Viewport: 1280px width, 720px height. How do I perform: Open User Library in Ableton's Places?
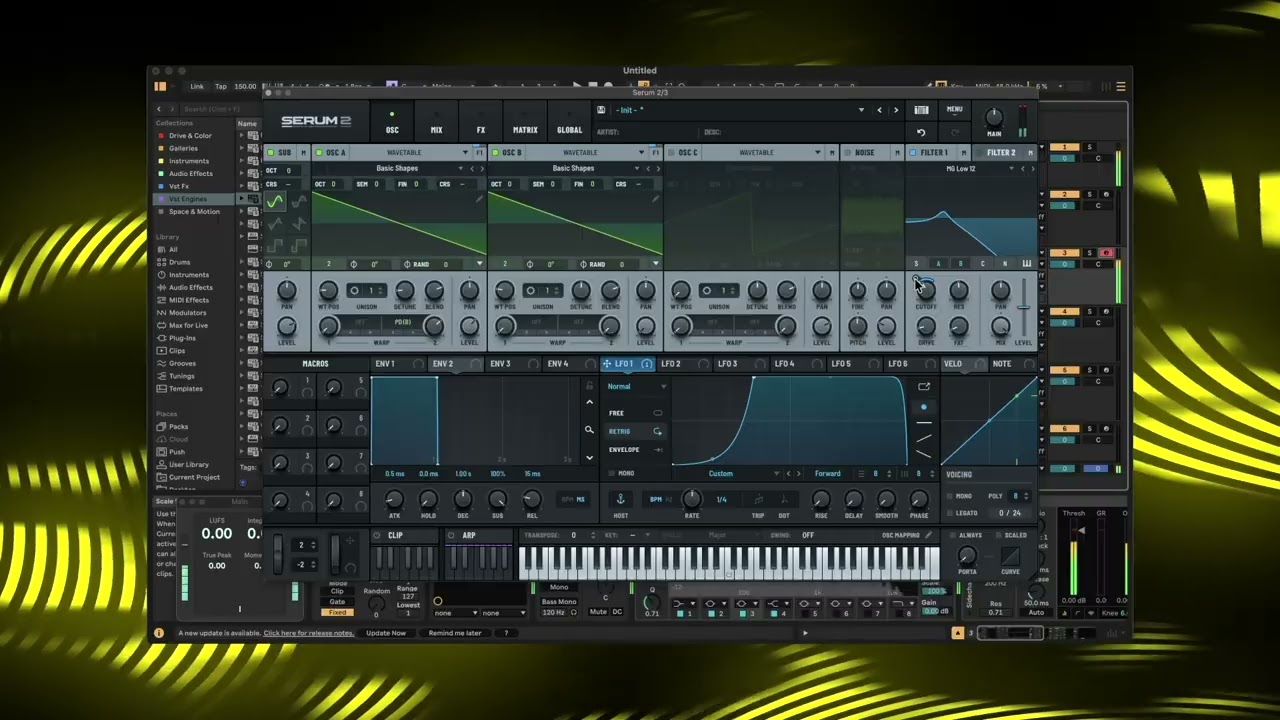pyautogui.click(x=188, y=464)
